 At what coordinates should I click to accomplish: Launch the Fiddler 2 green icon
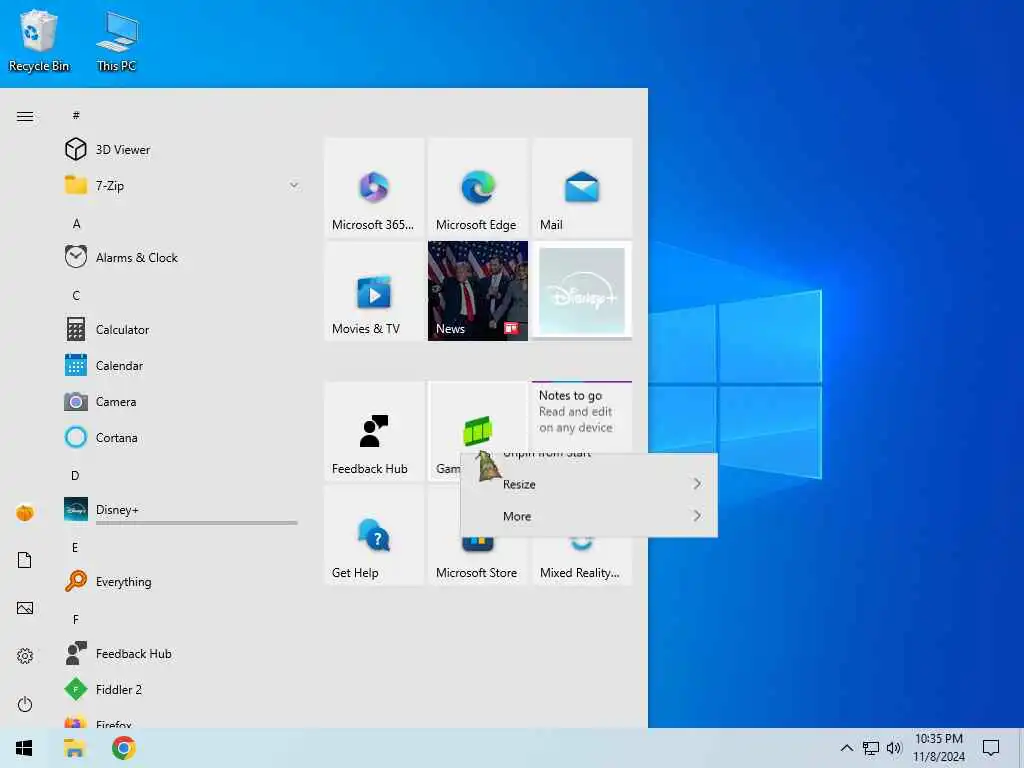pyautogui.click(x=76, y=689)
